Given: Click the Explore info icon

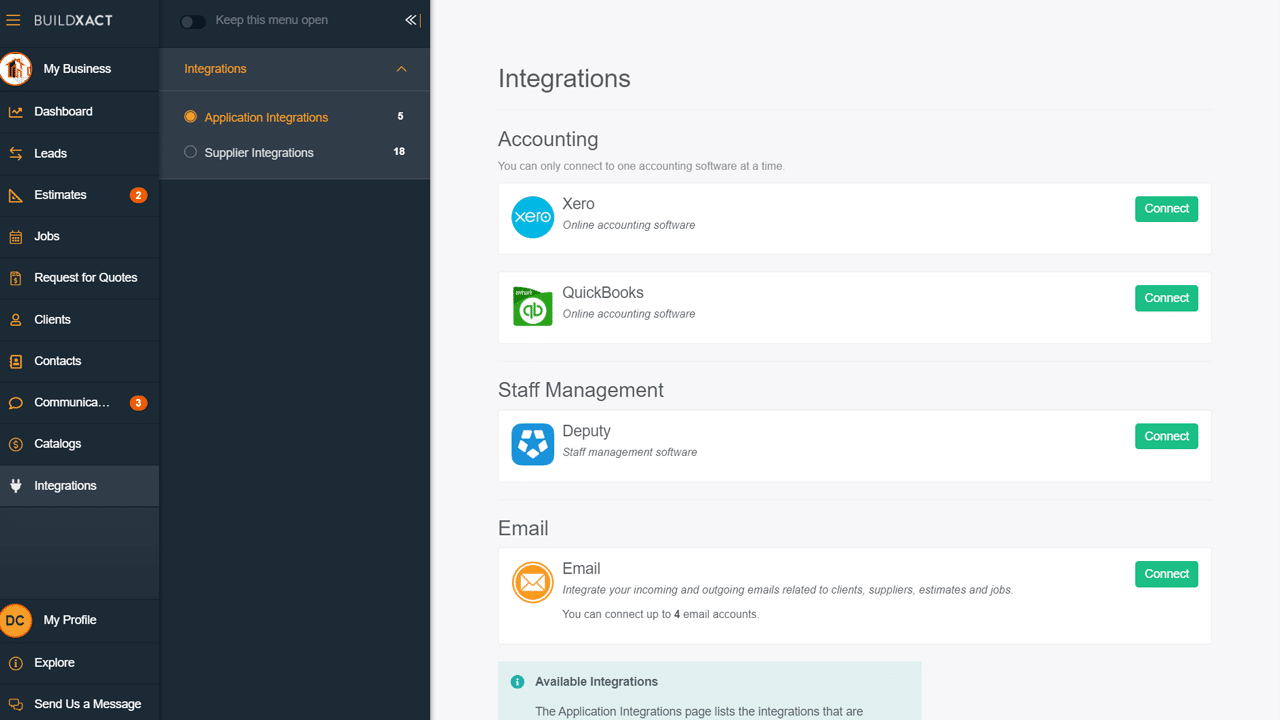Looking at the screenshot, I should [16, 663].
